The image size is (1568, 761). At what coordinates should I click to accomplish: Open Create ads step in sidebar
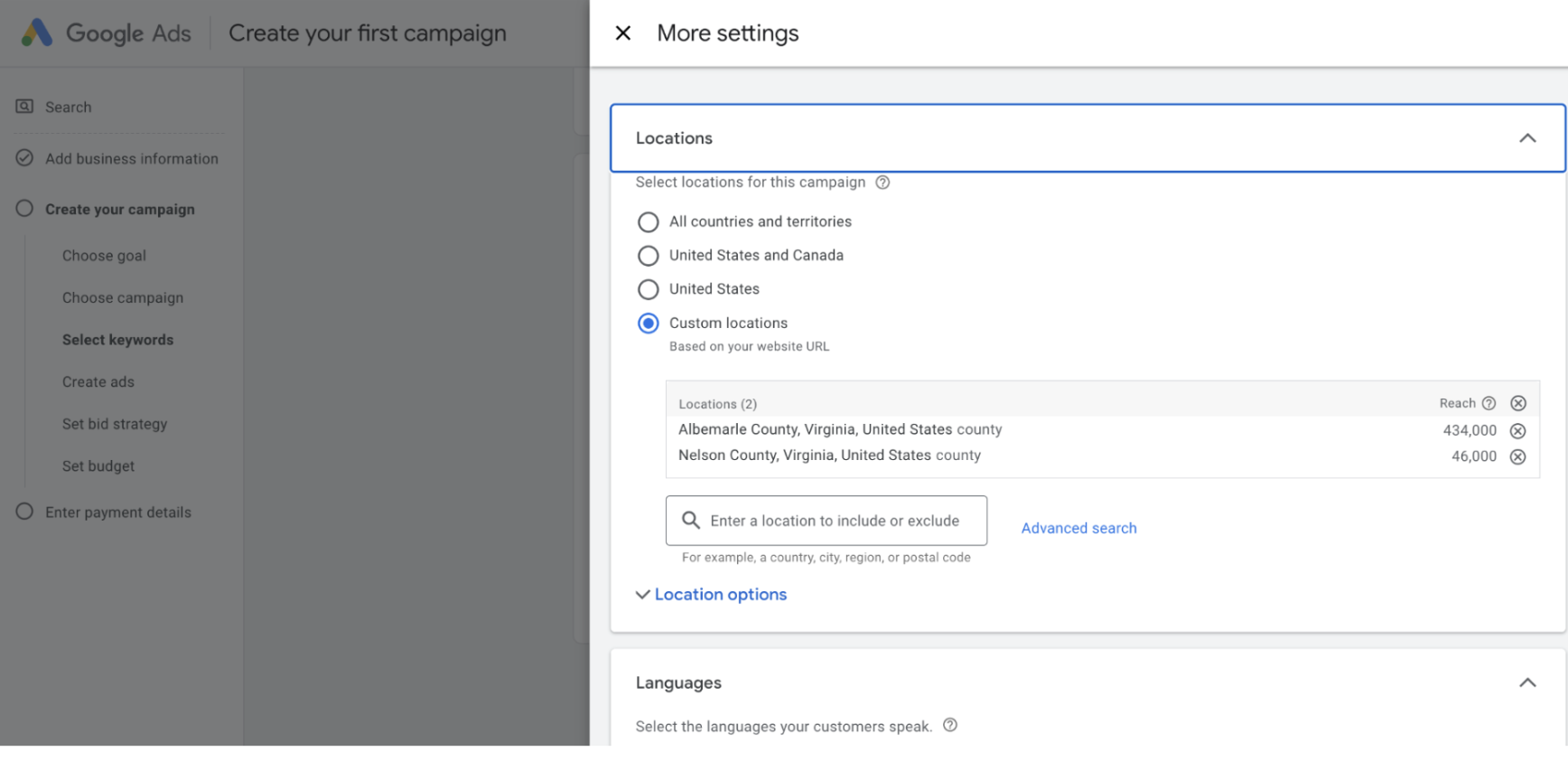click(98, 382)
